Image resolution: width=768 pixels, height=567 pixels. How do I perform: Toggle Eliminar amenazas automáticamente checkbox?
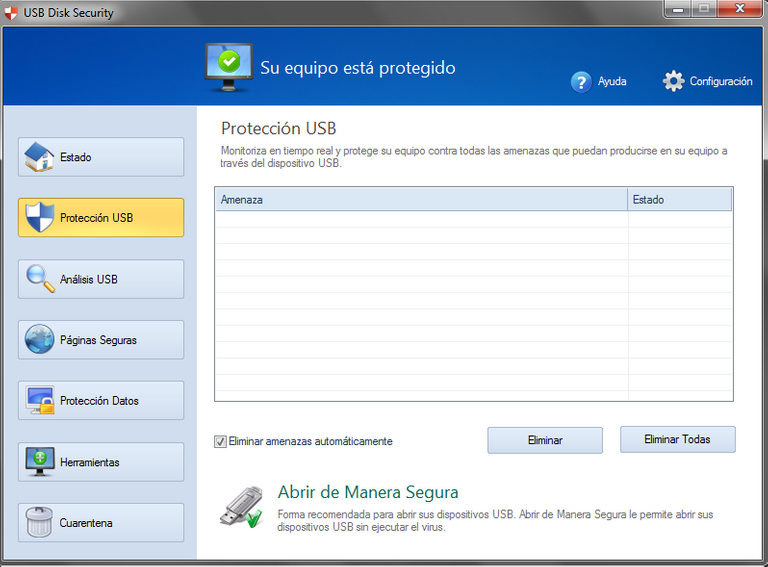[220, 442]
